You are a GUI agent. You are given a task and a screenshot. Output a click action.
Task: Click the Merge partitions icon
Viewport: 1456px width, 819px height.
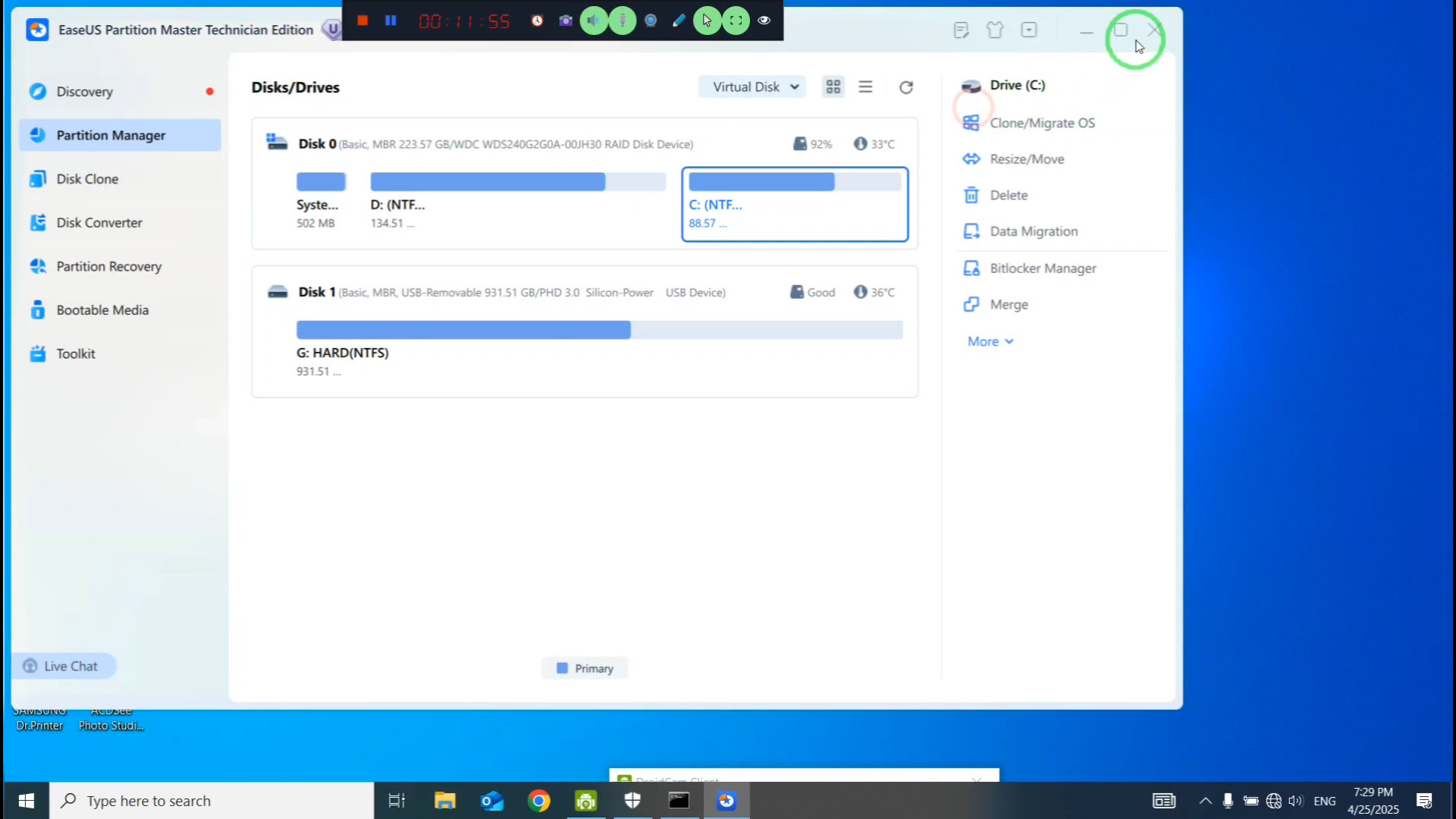(971, 305)
